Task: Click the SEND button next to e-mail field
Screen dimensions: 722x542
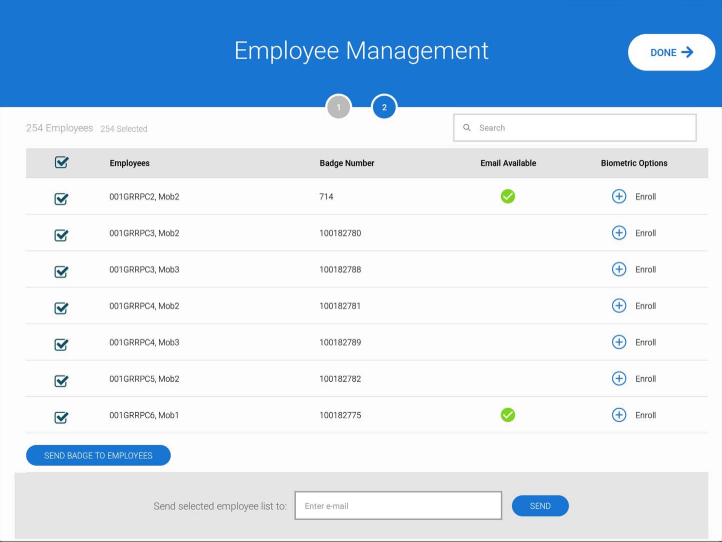Action: [x=540, y=506]
